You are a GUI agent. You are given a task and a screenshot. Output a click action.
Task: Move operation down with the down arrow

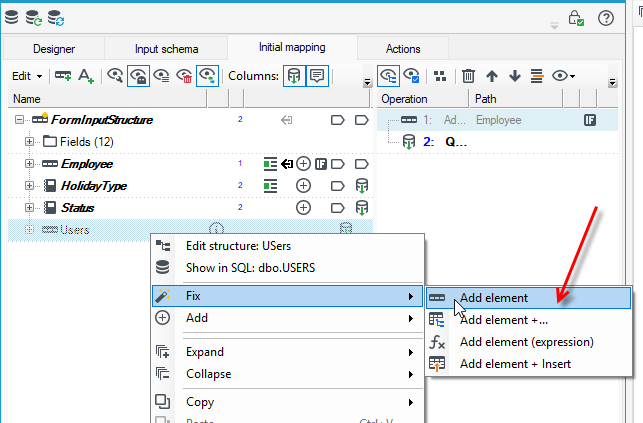click(515, 76)
